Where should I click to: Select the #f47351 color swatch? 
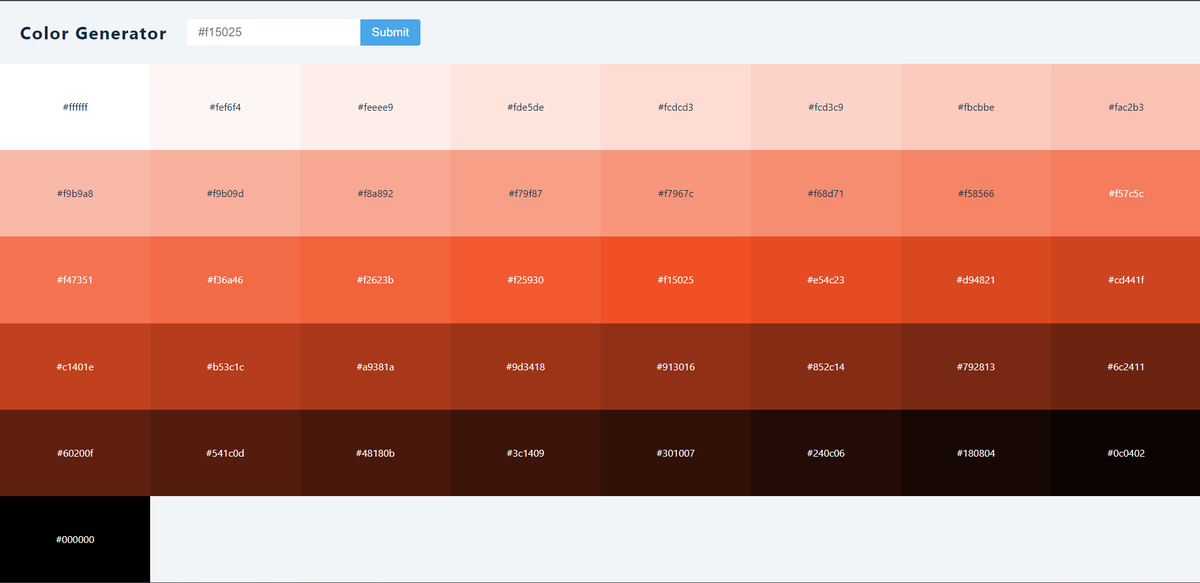coord(75,280)
